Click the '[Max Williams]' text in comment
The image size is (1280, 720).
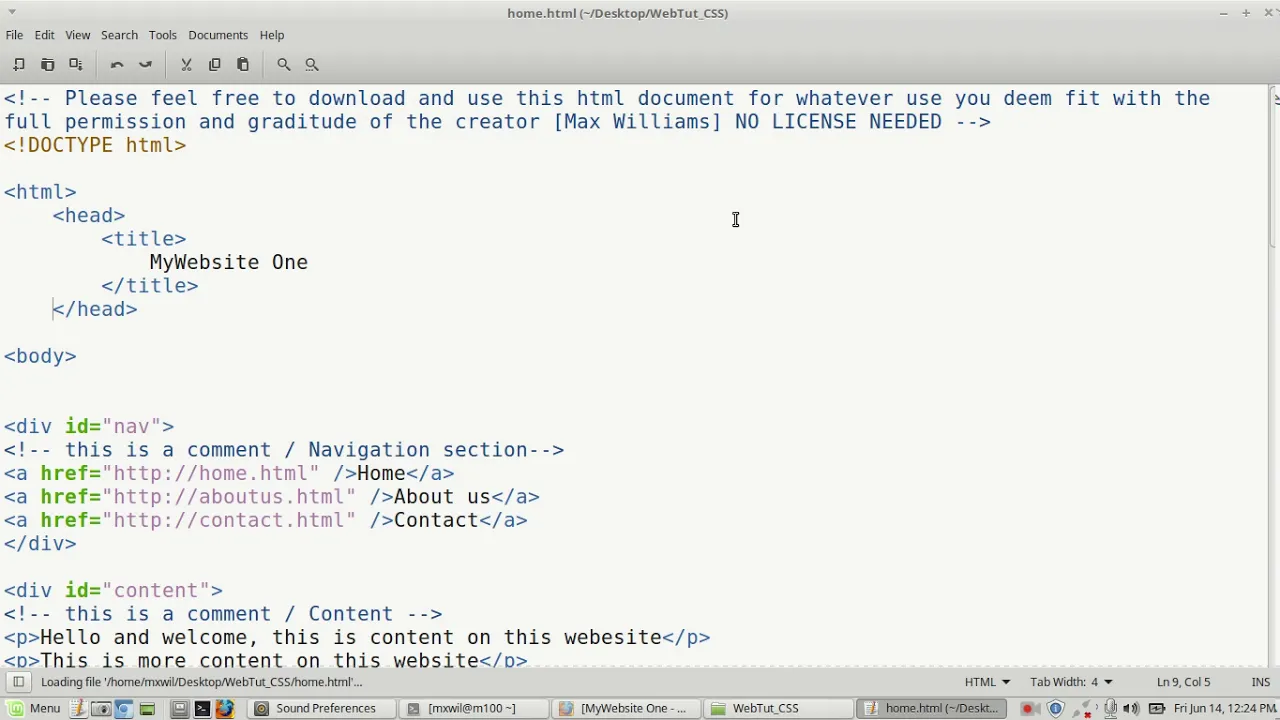coord(637,122)
